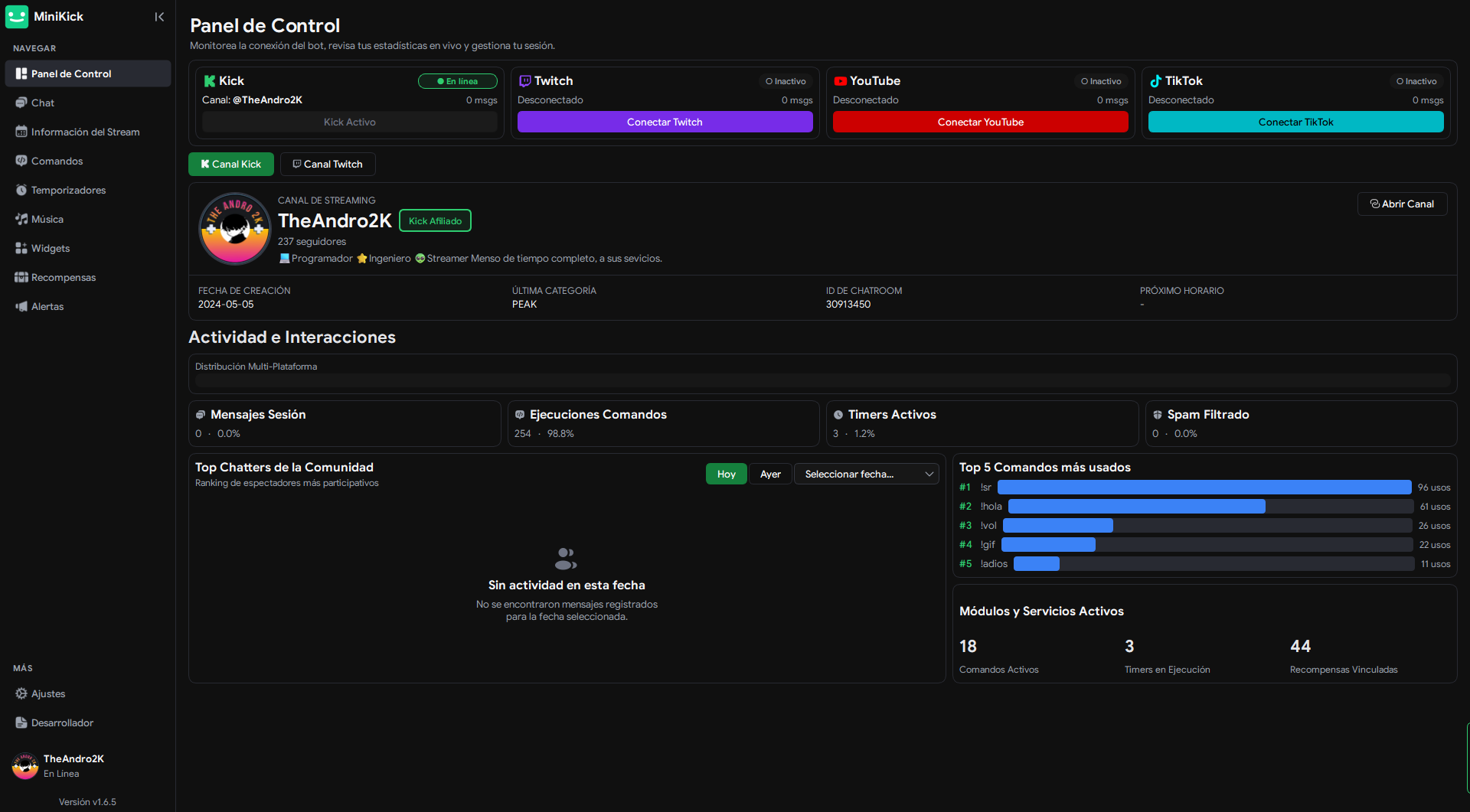Click the Conectar YouTube button

(980, 122)
